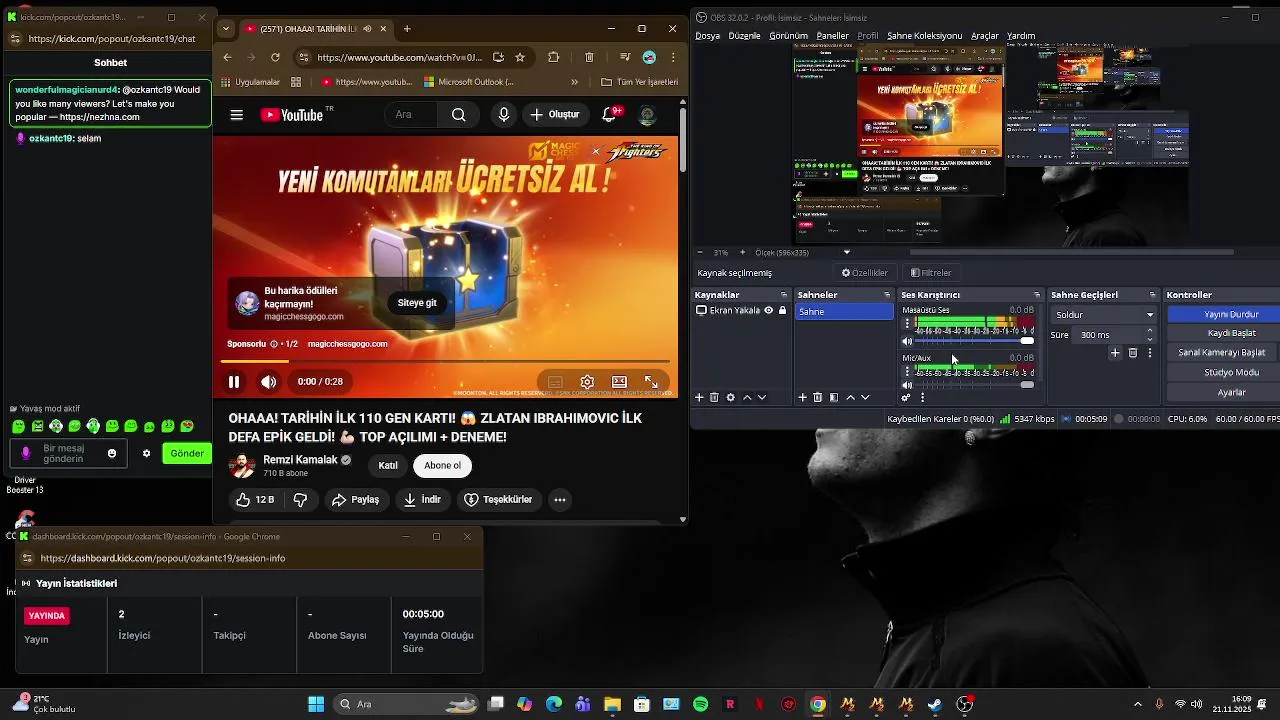Add a scene transition plus icon
Viewport: 1280px width, 720px height.
tap(1115, 353)
